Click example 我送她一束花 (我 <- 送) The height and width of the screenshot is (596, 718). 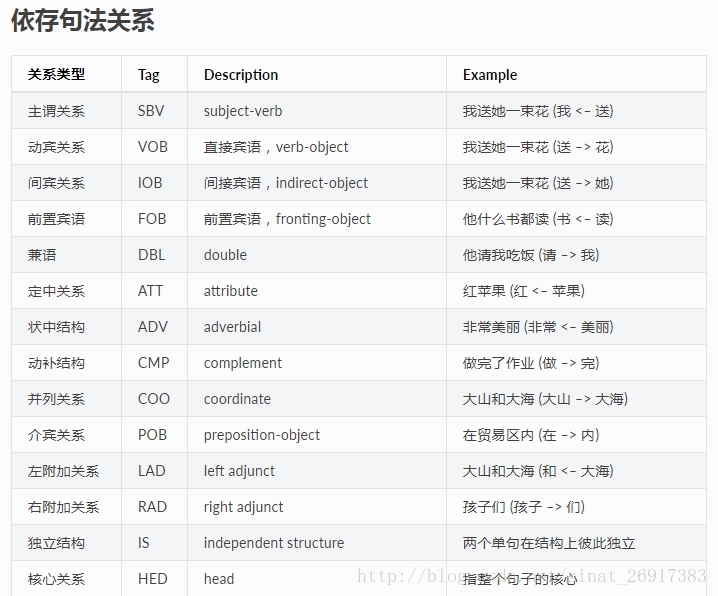pos(538,111)
